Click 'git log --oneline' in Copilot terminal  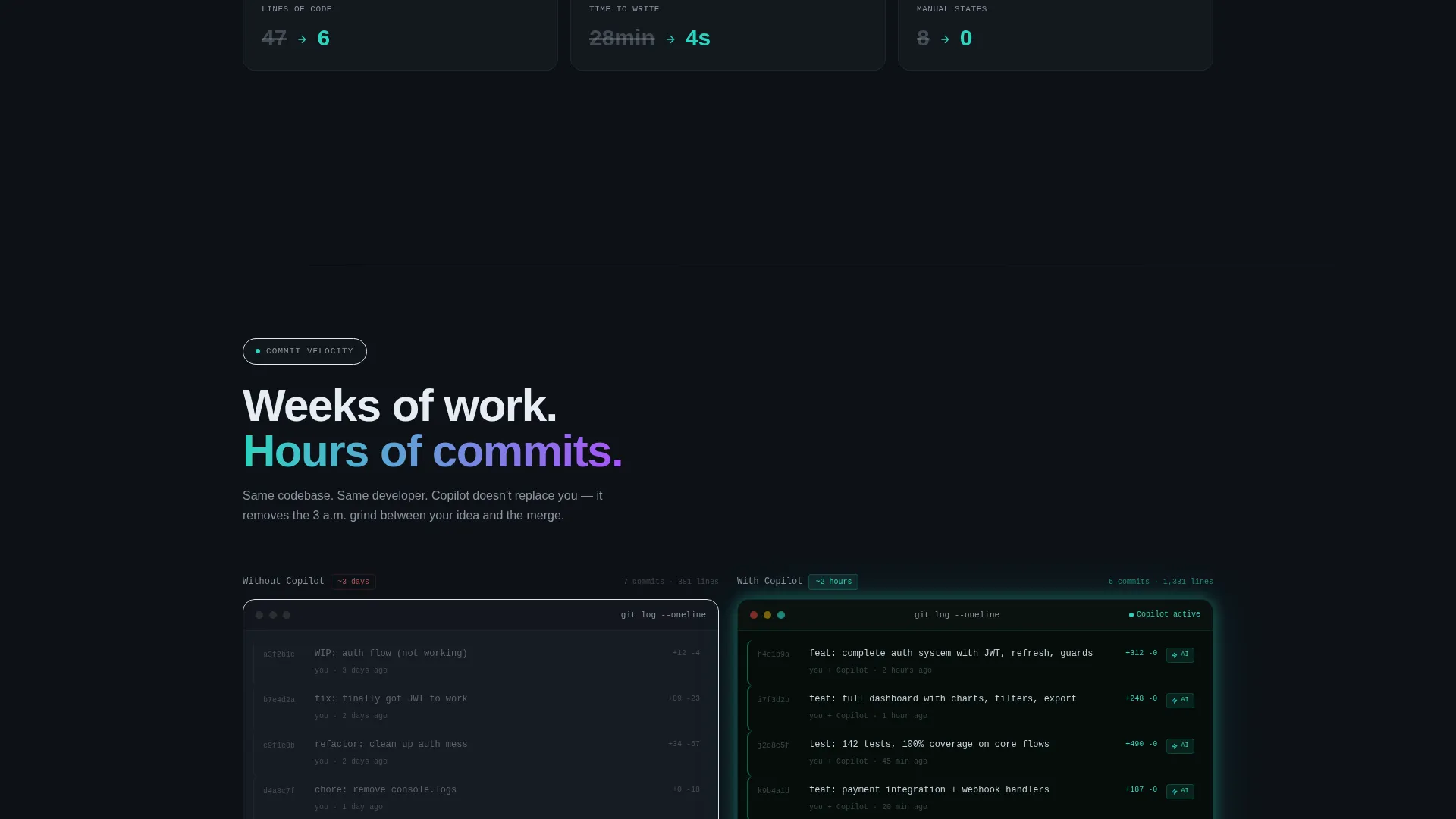pos(957,615)
